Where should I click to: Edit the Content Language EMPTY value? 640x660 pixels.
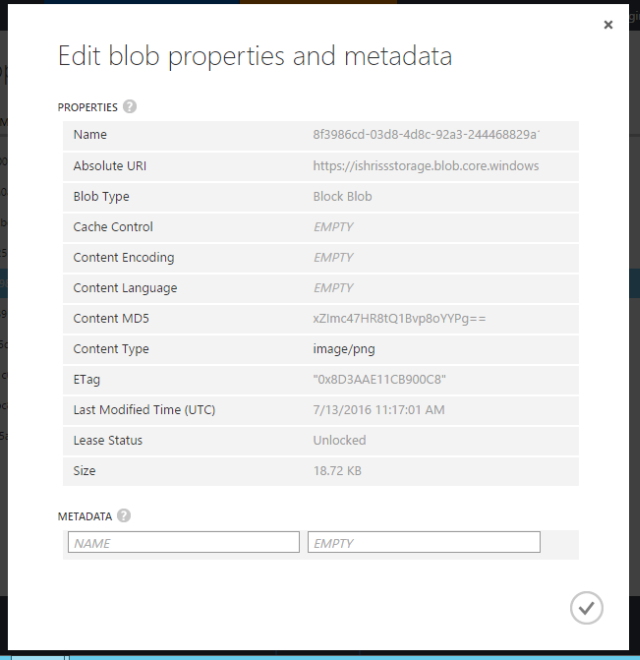point(333,288)
